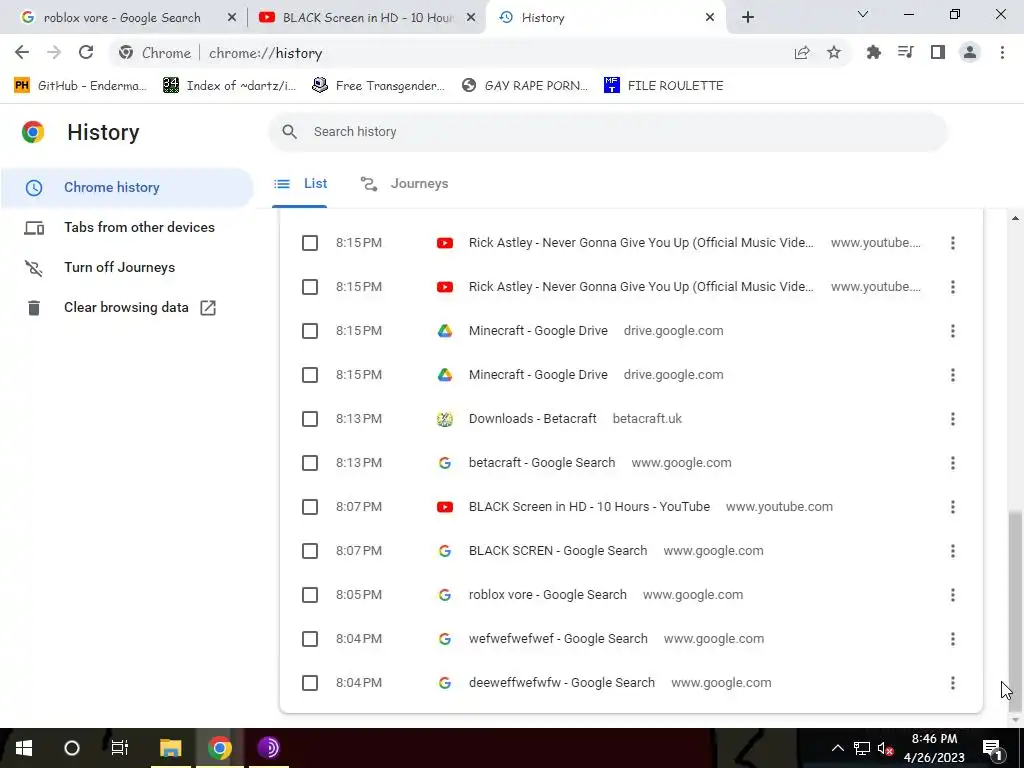Open the Downloads - Betacraft history link
Screen dimensions: 1024x768
(x=532, y=419)
